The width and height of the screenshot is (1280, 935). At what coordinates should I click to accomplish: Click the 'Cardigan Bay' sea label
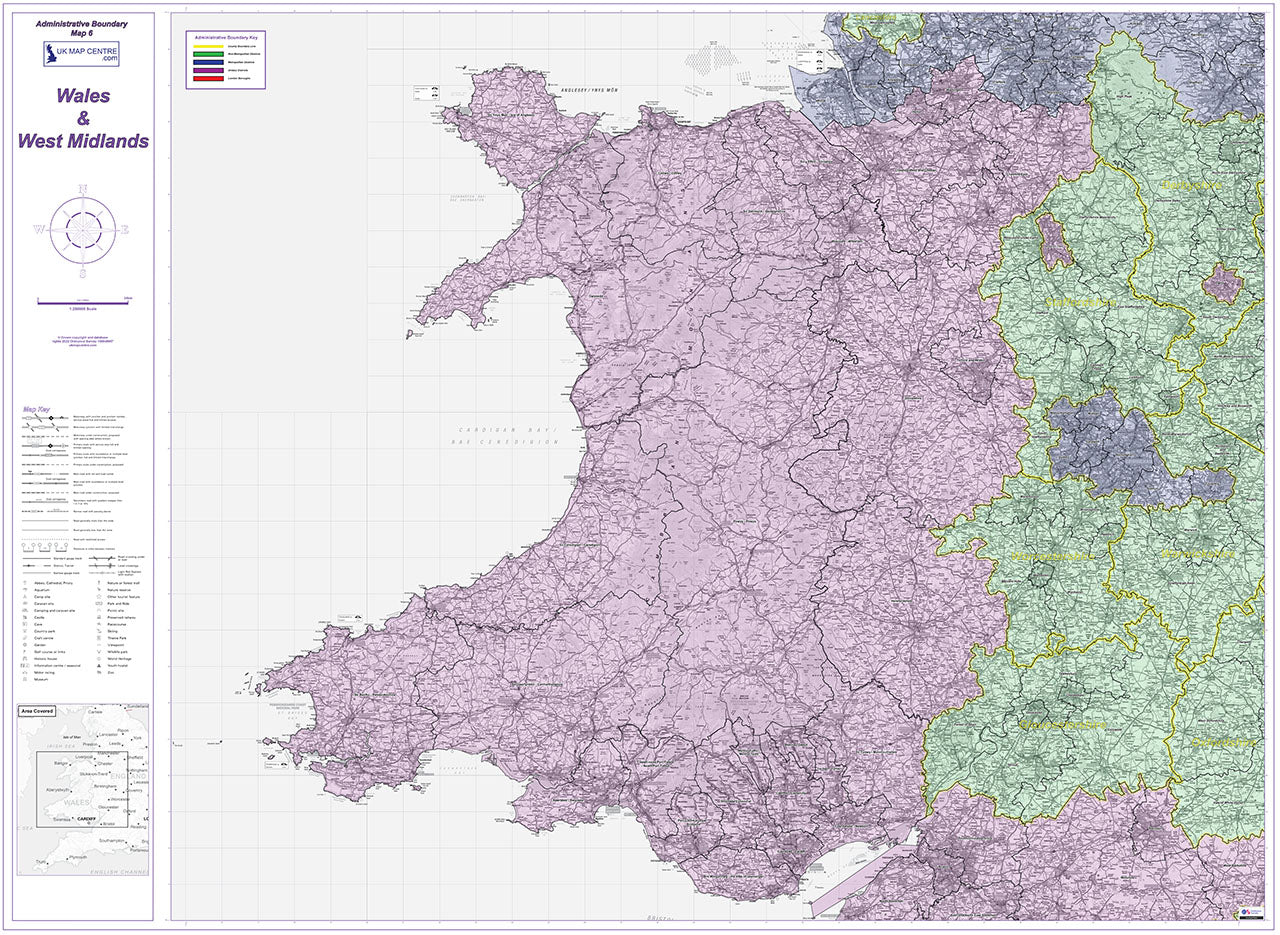point(501,431)
